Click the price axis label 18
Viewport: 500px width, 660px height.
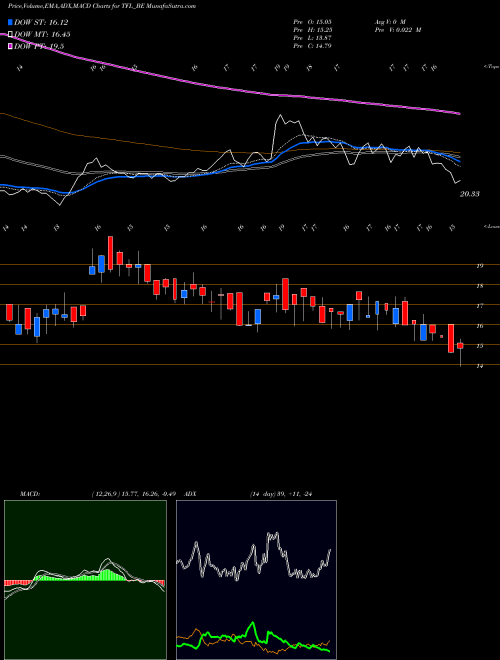coord(479,286)
